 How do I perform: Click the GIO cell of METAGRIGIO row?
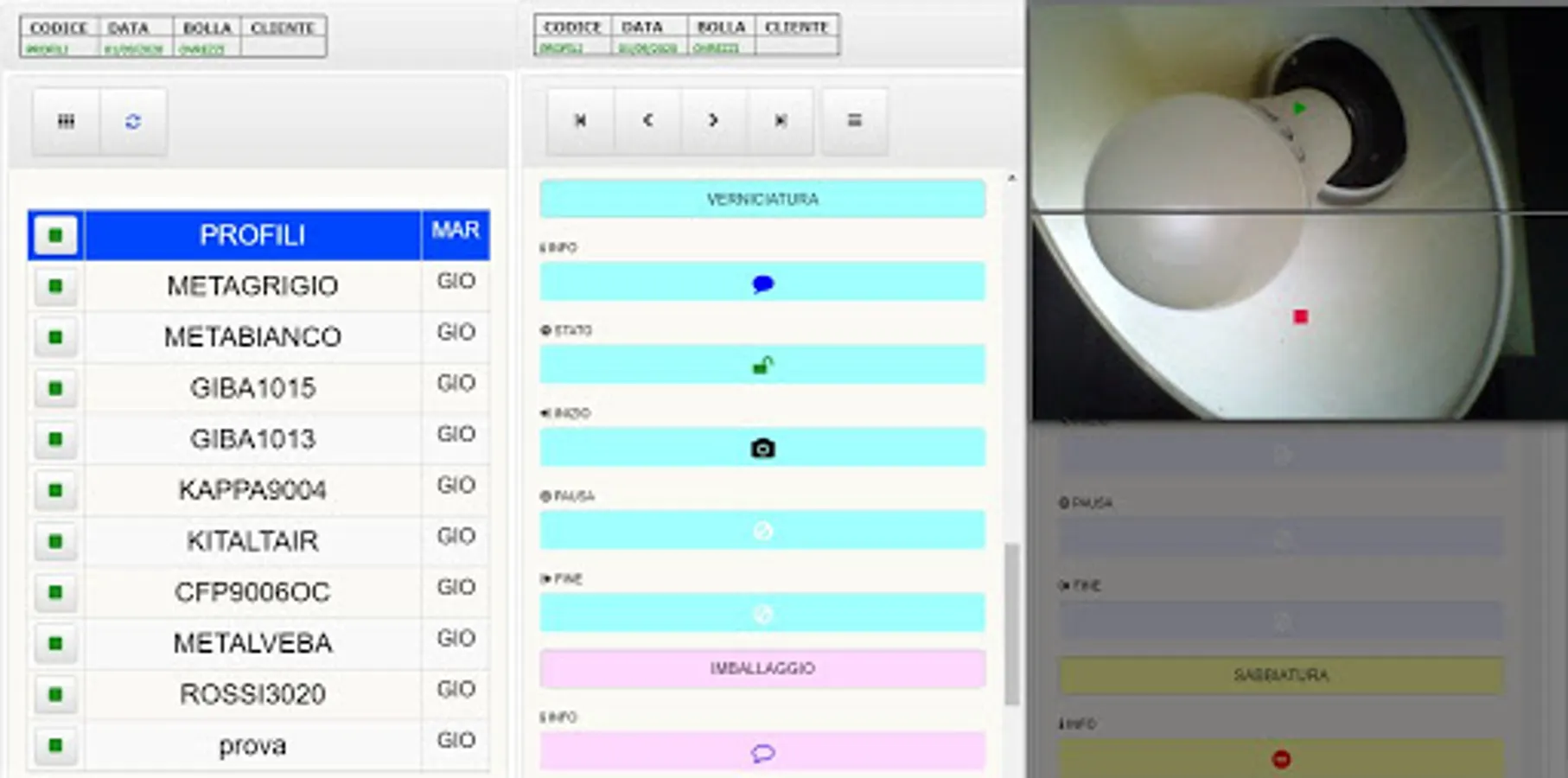coord(456,286)
